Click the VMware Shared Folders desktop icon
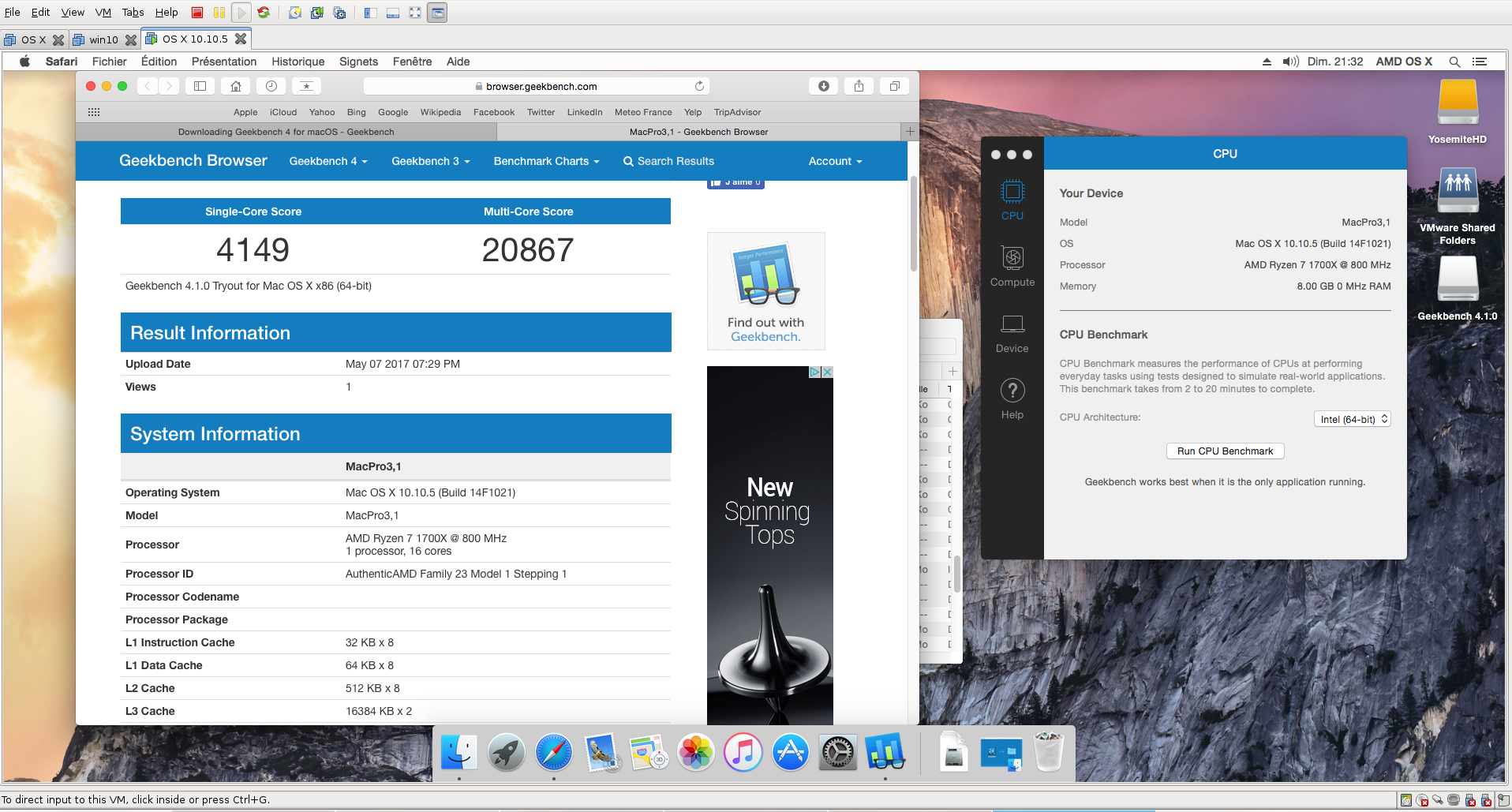This screenshot has width=1512, height=812. pos(1458,191)
